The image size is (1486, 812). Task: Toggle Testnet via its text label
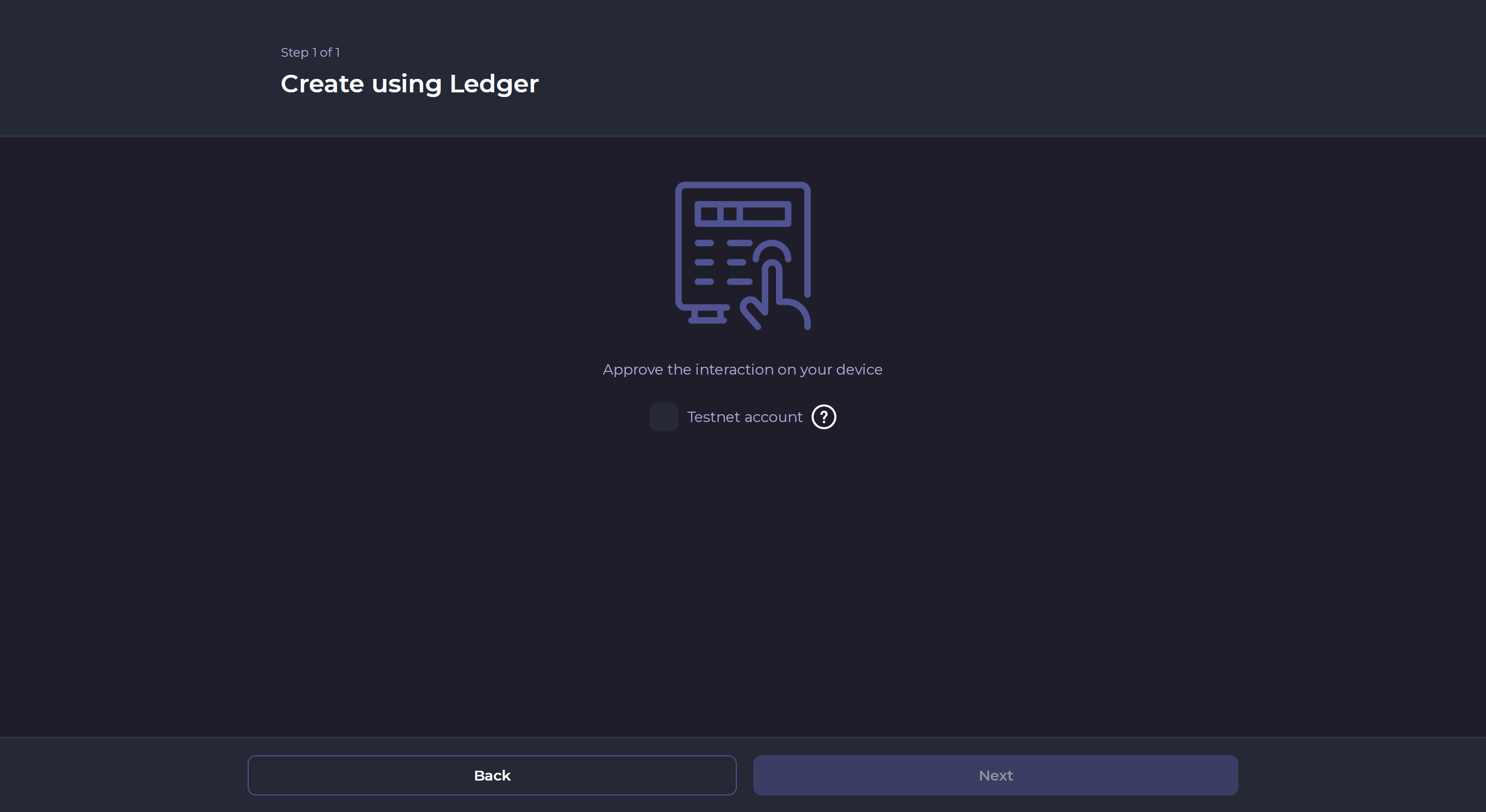(x=744, y=417)
